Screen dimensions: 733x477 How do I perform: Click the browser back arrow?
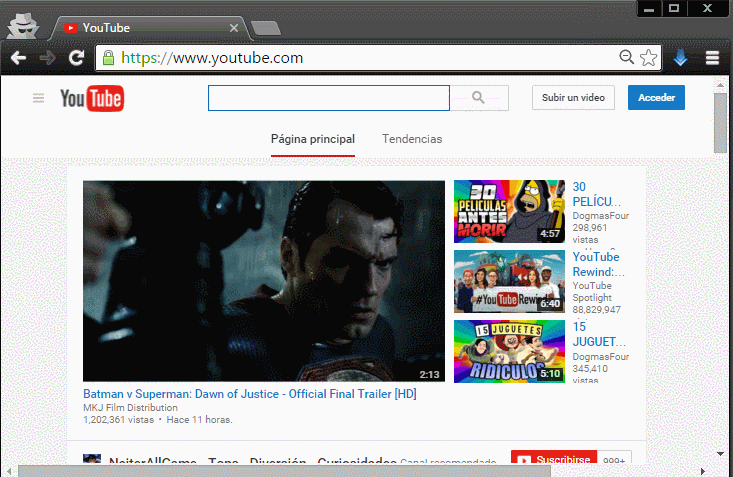pyautogui.click(x=18, y=58)
